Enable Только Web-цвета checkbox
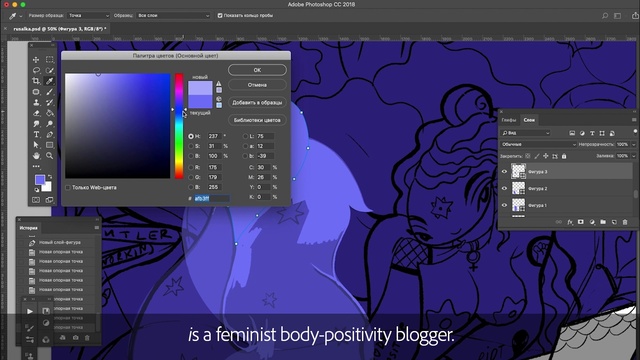The height and width of the screenshot is (360, 640). coord(68,187)
